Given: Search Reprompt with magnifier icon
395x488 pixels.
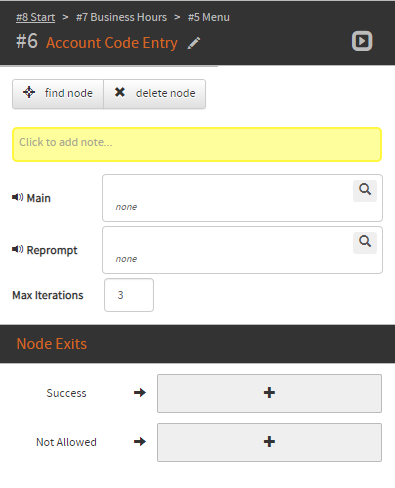Looking at the screenshot, I should 365,243.
